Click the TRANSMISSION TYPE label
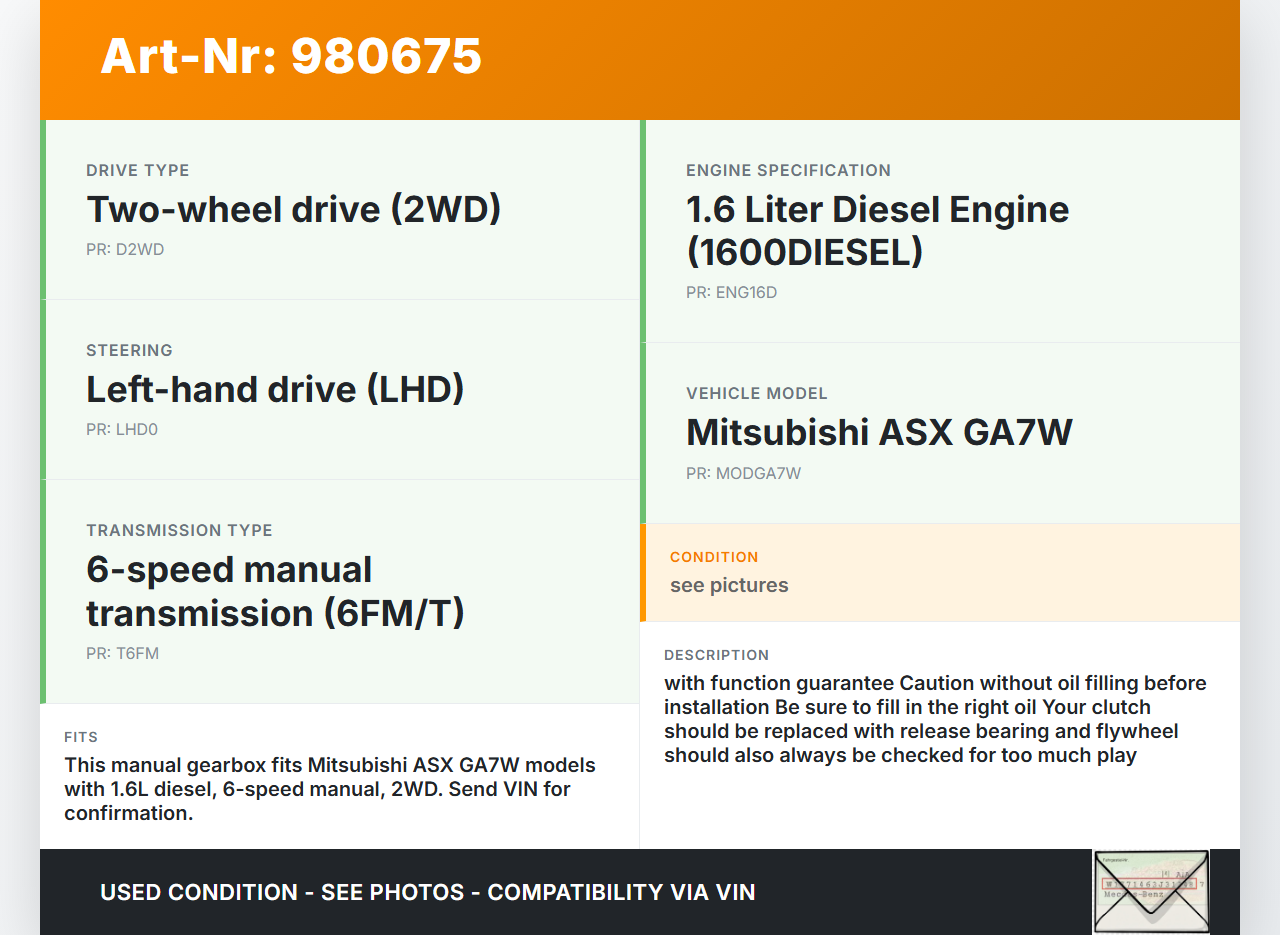Viewport: 1280px width, 935px height. (179, 531)
